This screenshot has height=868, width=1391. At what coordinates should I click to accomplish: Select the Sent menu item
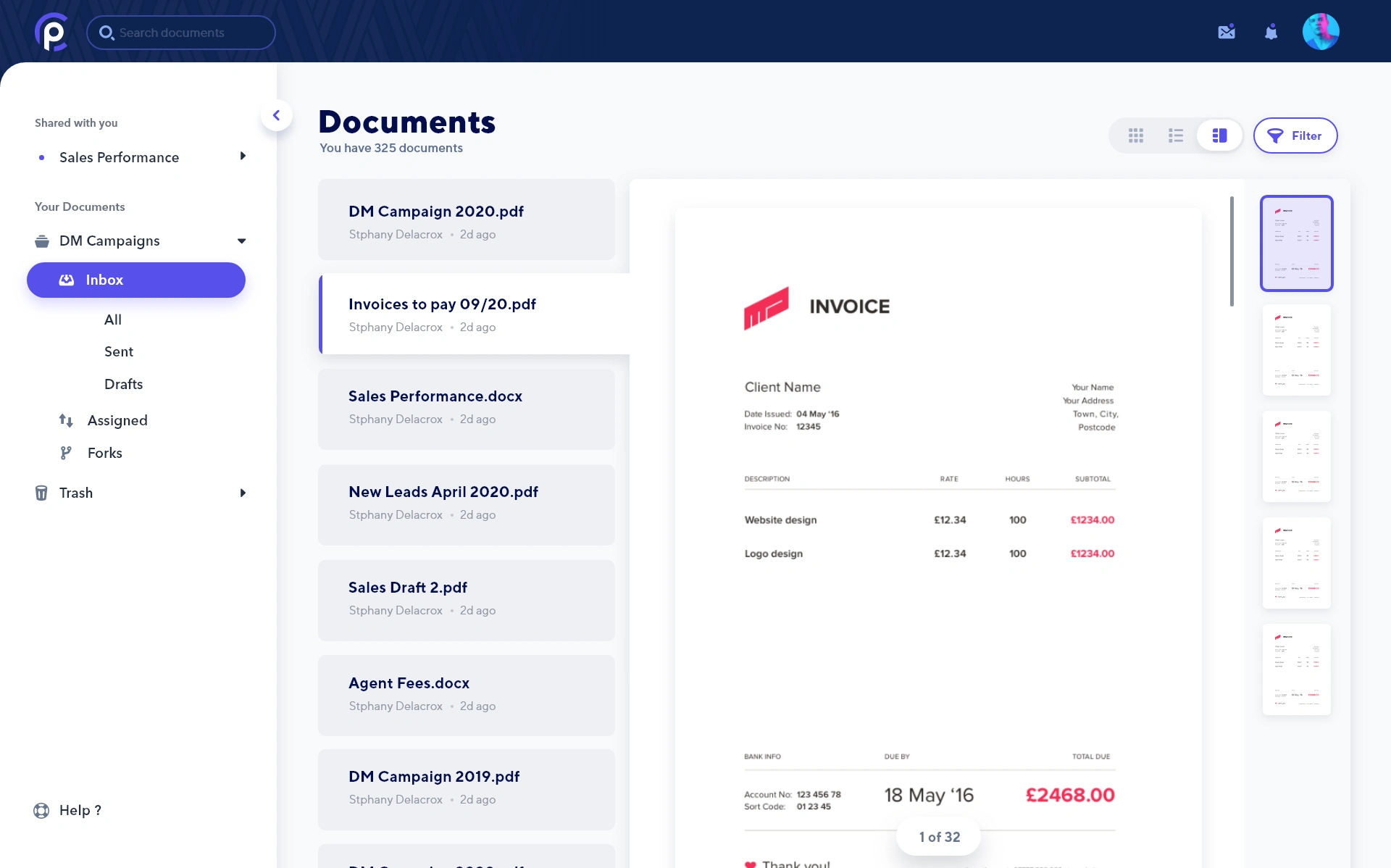[x=119, y=351]
